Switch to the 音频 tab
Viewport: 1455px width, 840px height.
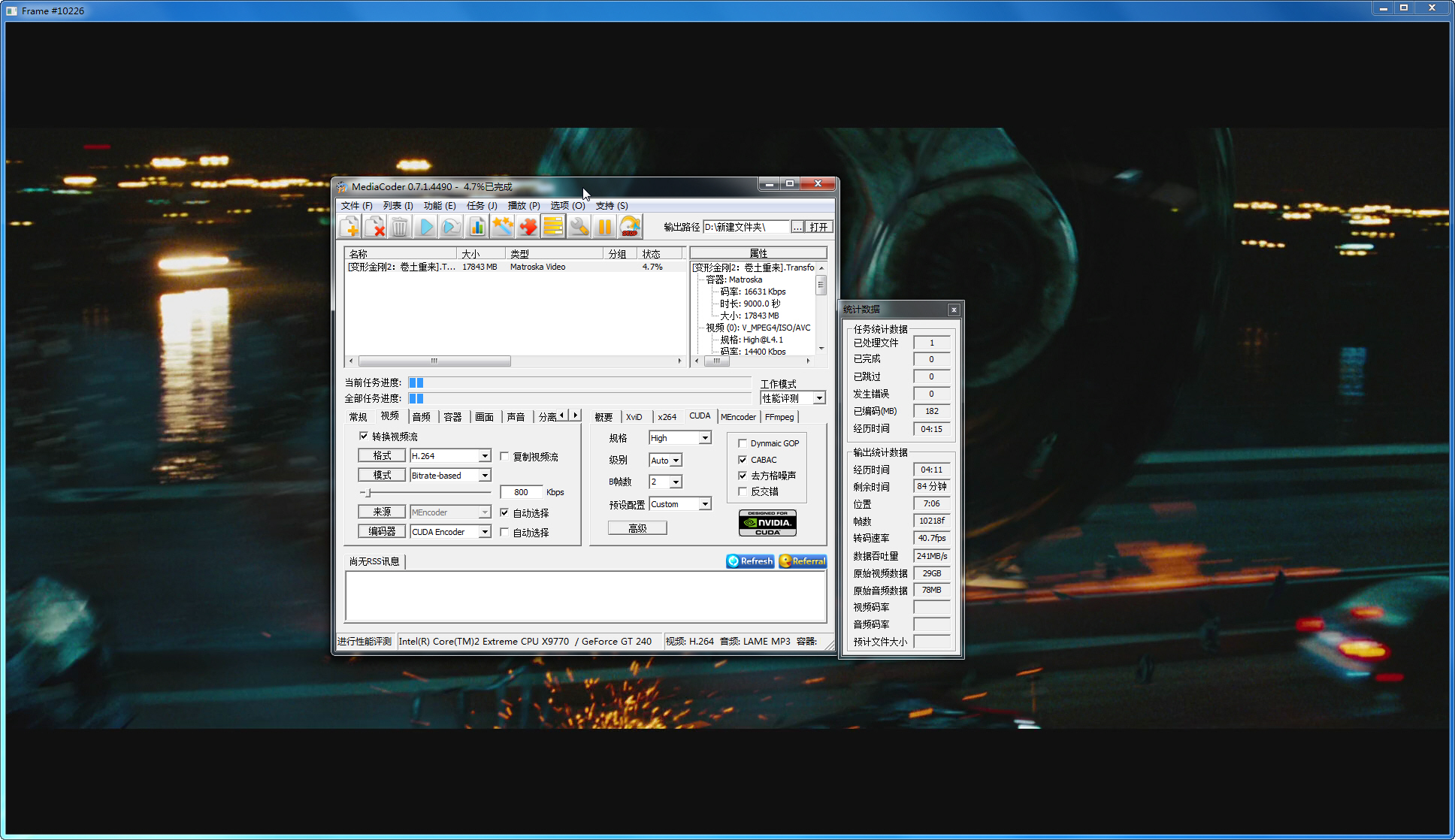[x=422, y=417]
